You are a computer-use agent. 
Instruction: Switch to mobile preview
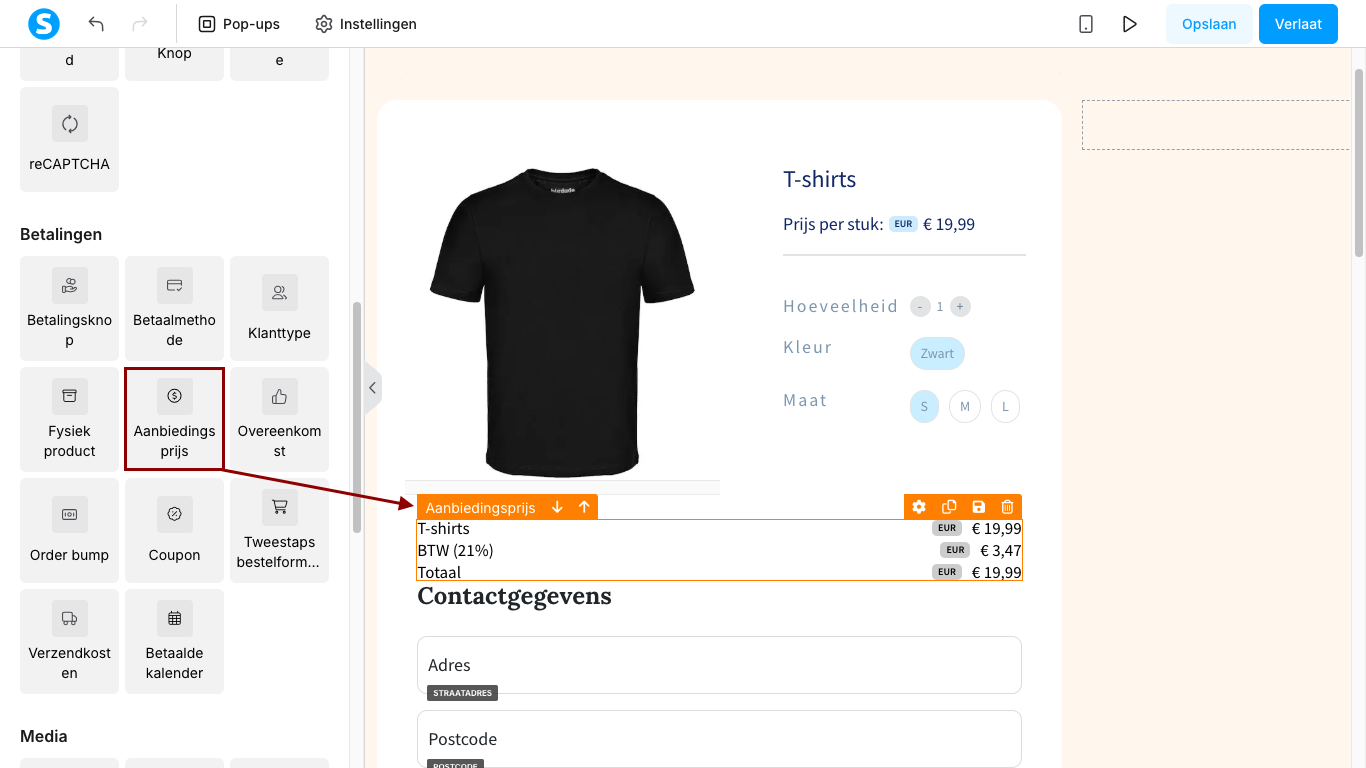coord(1086,24)
